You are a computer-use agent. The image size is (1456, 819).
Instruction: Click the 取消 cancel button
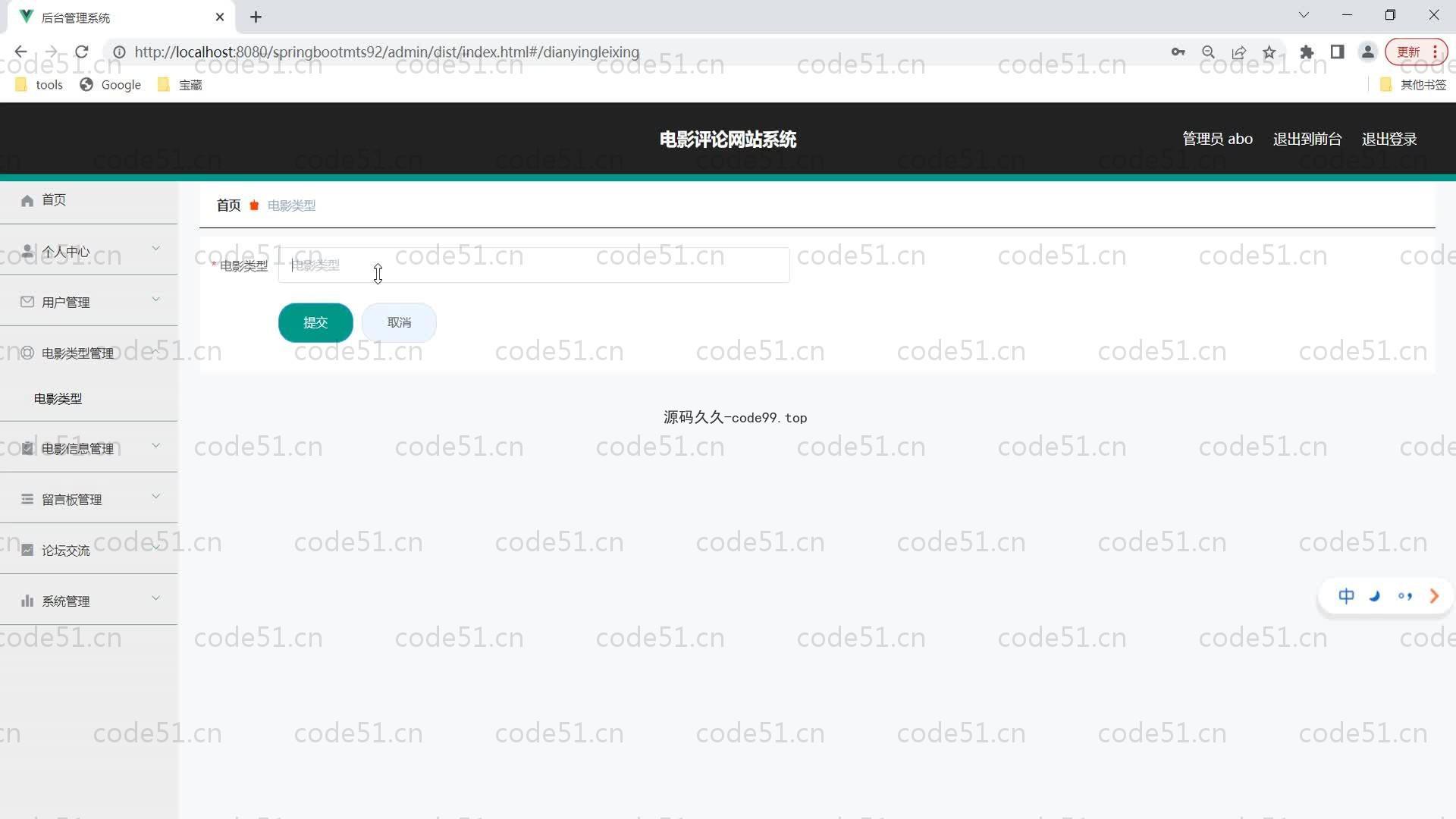[x=399, y=323]
